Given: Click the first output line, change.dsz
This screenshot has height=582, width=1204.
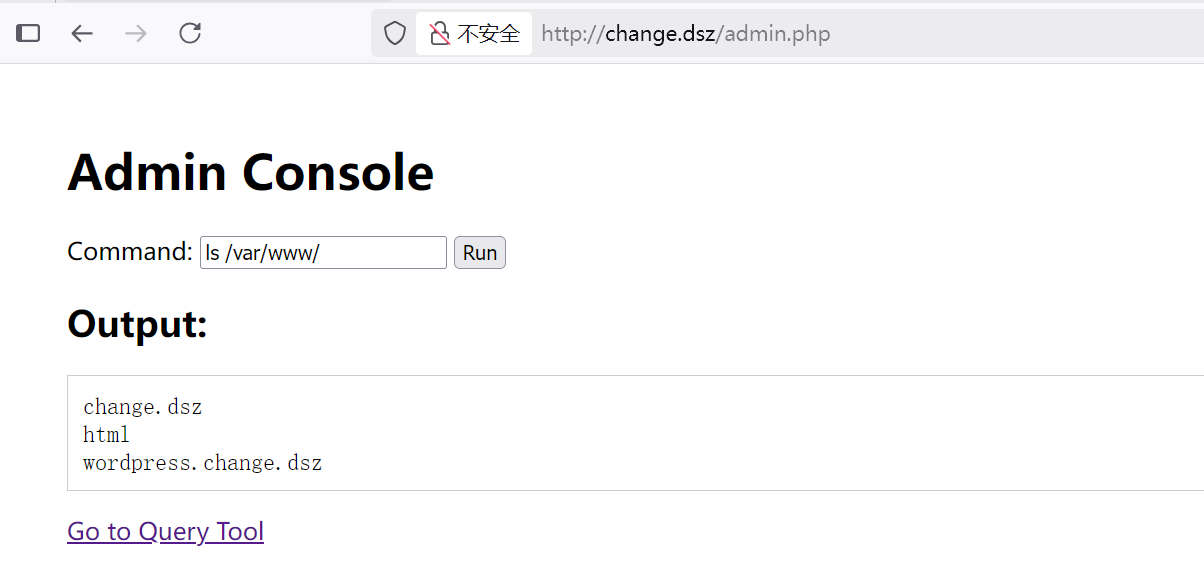Looking at the screenshot, I should (x=142, y=407).
